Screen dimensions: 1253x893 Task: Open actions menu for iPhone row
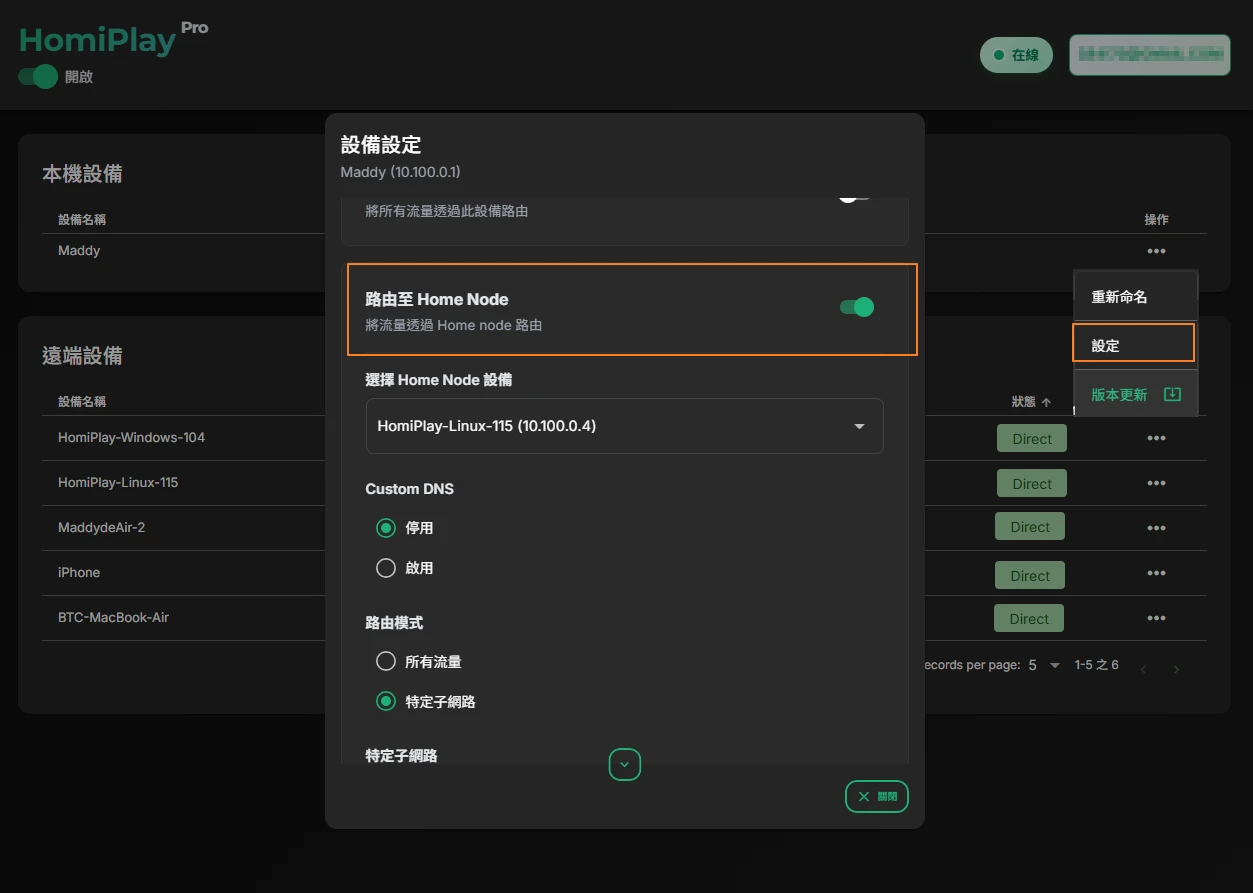pos(1157,573)
